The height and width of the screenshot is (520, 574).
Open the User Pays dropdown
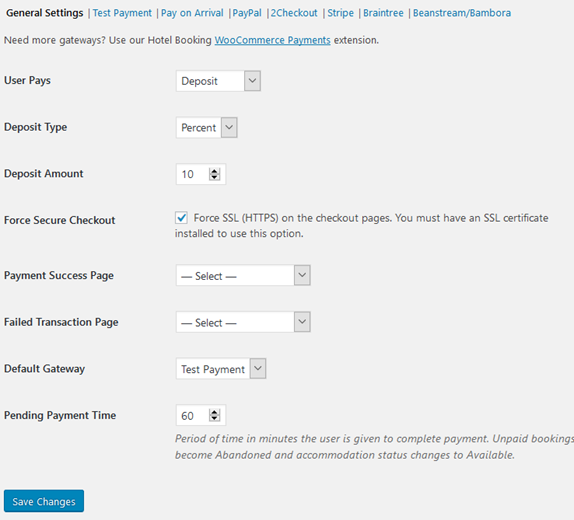(x=218, y=81)
